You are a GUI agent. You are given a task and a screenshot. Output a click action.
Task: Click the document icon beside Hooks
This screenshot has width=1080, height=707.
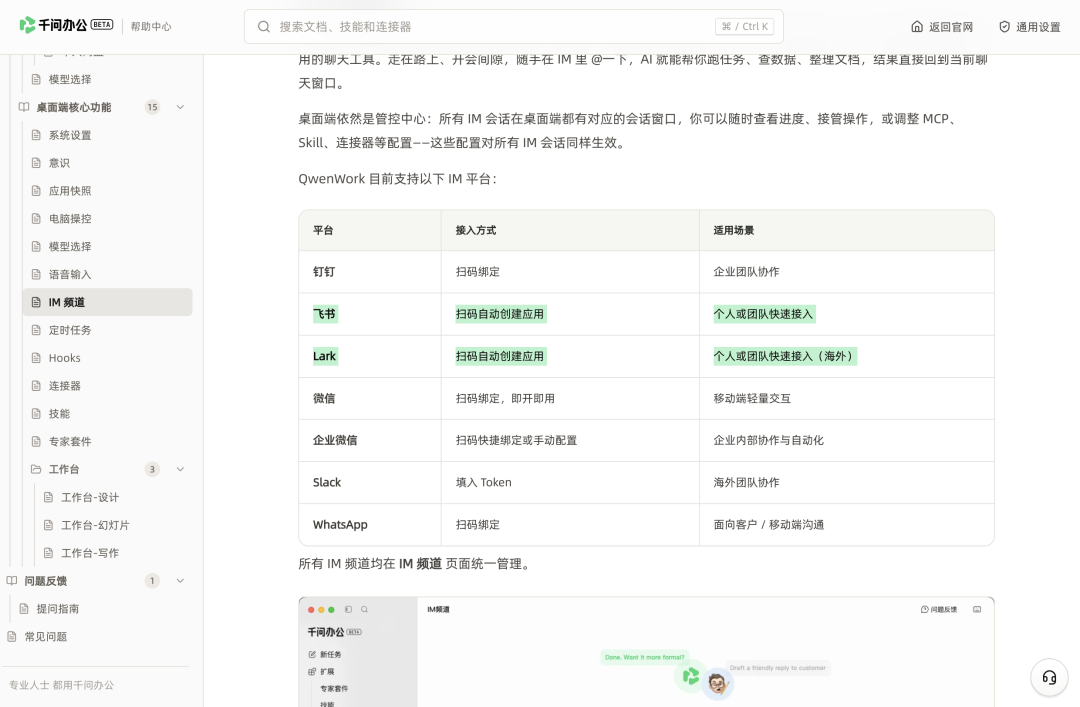pos(37,358)
